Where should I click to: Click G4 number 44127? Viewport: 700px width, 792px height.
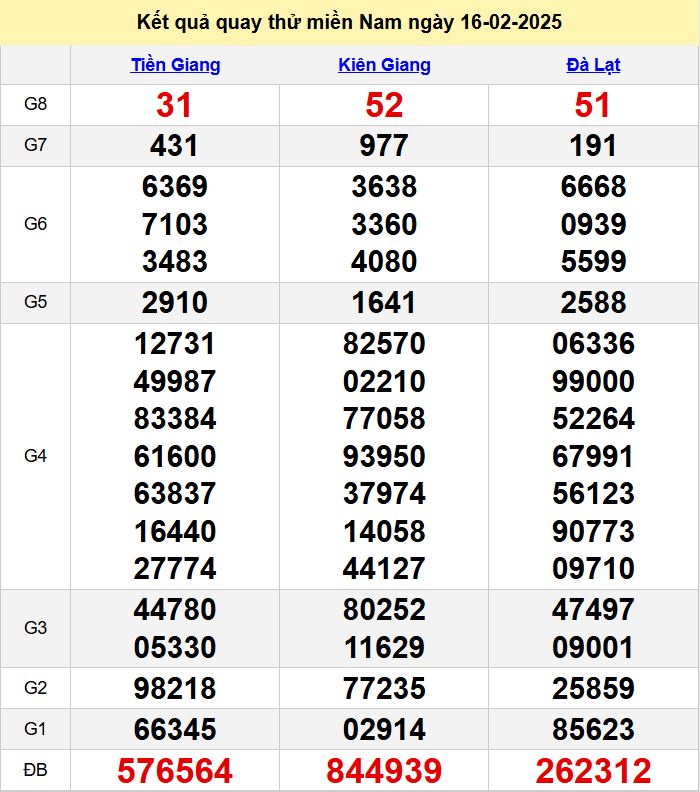(x=384, y=569)
